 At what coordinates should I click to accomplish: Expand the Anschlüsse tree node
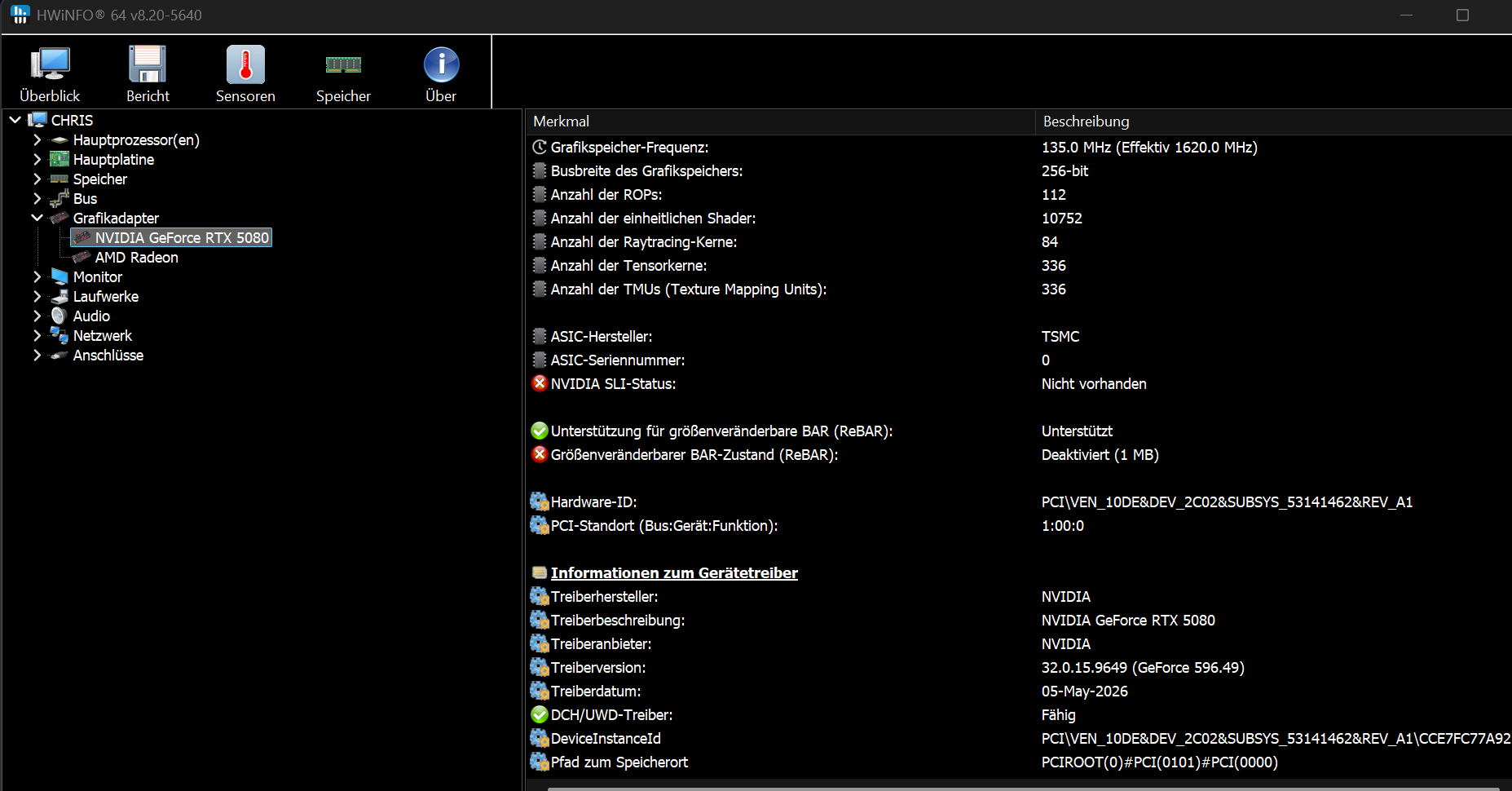(x=37, y=355)
